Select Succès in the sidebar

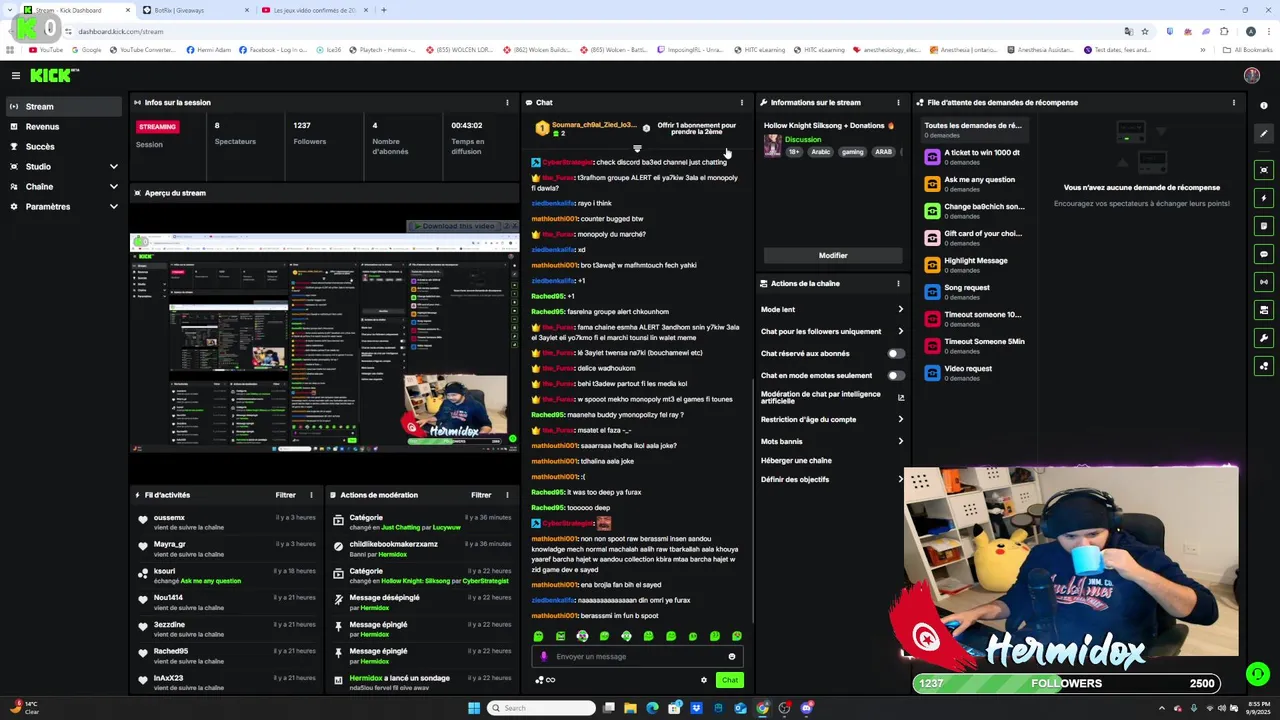click(63, 146)
